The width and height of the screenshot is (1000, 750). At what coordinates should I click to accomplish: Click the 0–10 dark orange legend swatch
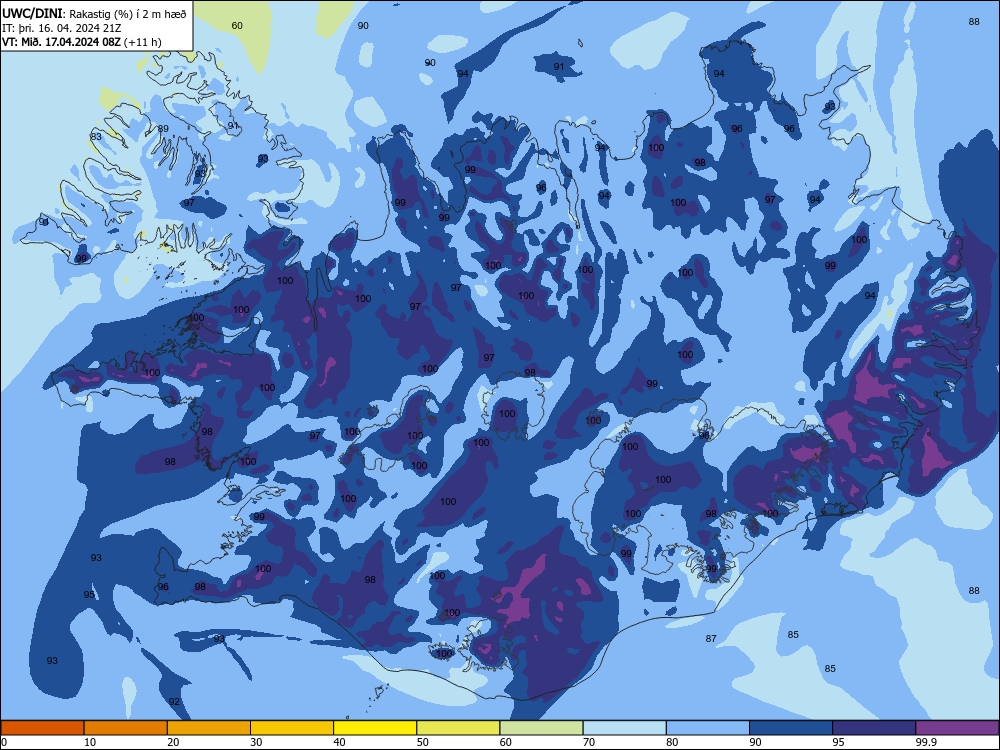pyautogui.click(x=42, y=728)
